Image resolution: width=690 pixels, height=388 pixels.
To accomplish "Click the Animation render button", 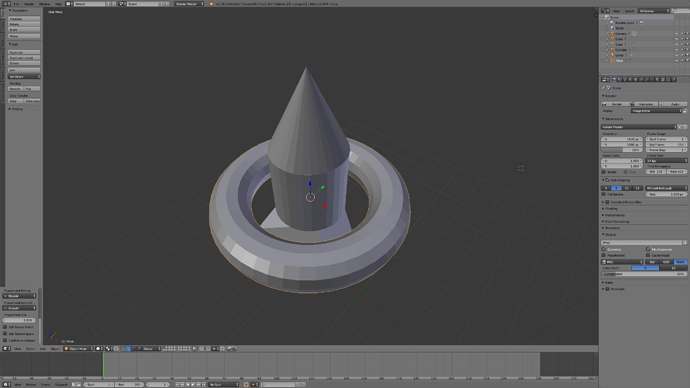I will click(644, 104).
